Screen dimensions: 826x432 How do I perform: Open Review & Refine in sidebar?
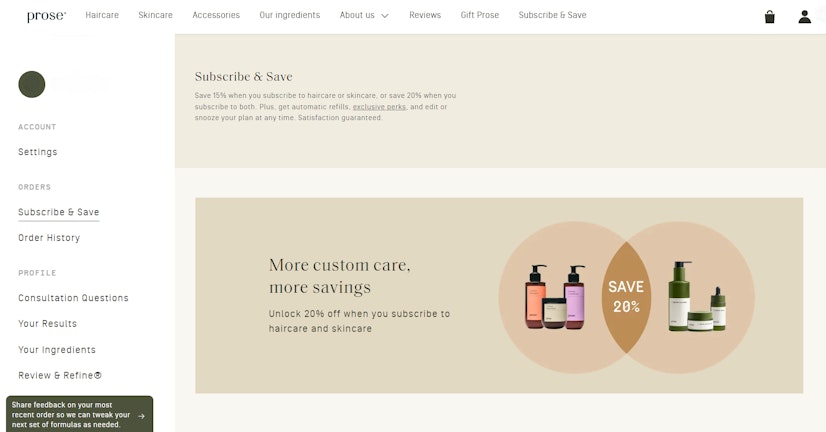[60, 375]
